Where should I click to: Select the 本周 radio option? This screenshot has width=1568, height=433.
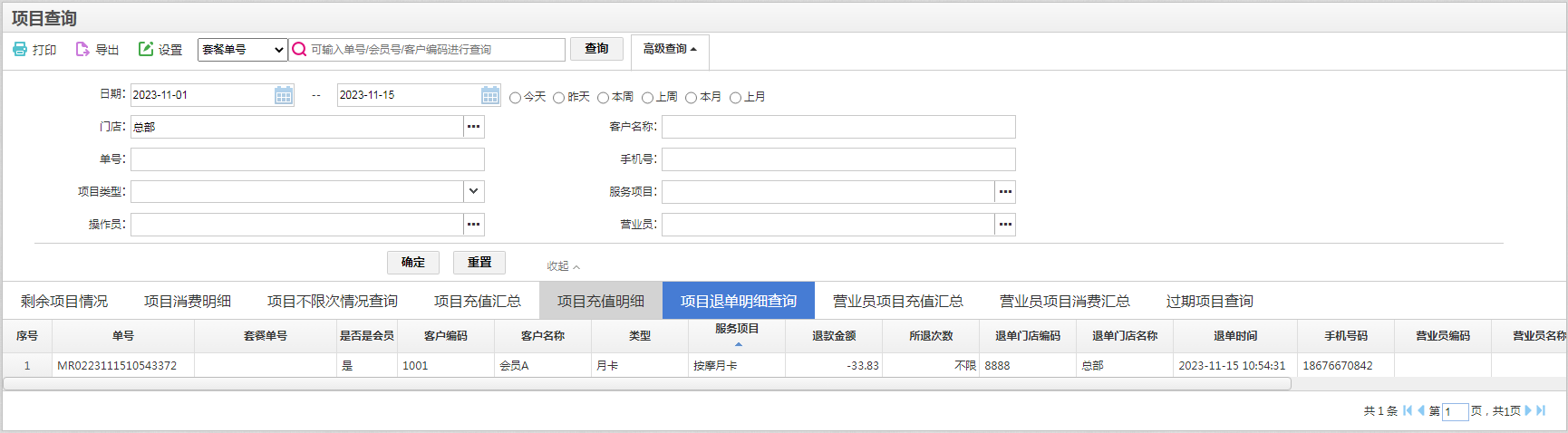point(603,98)
